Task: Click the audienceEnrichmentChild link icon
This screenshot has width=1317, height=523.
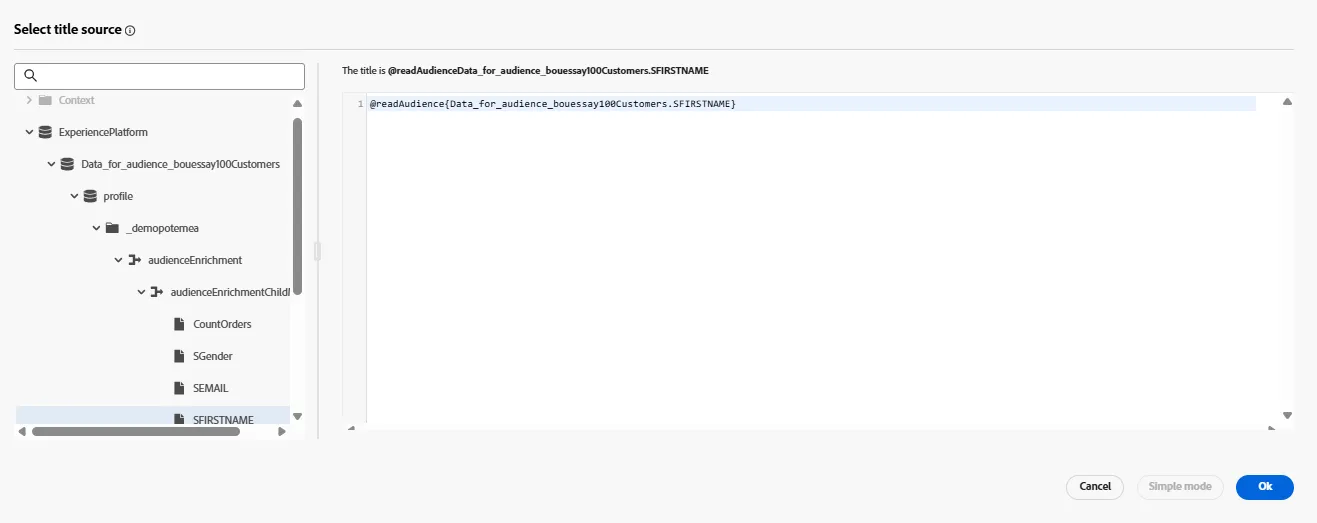Action: tap(156, 292)
